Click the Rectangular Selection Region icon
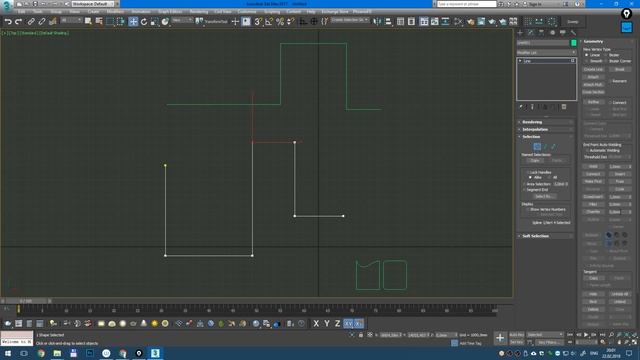Viewport: 640px width, 360px height. (x=110, y=22)
